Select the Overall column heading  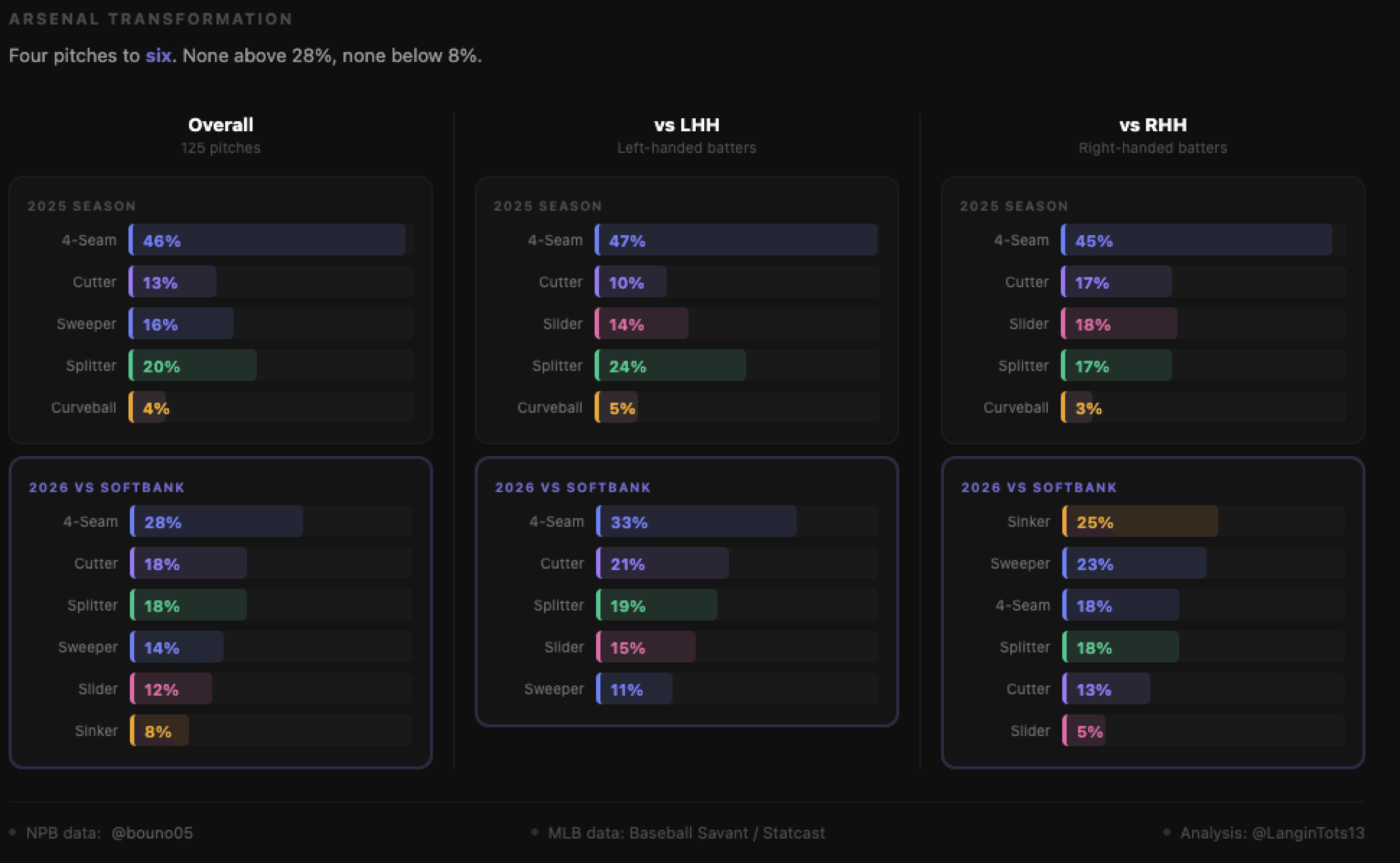[x=220, y=124]
